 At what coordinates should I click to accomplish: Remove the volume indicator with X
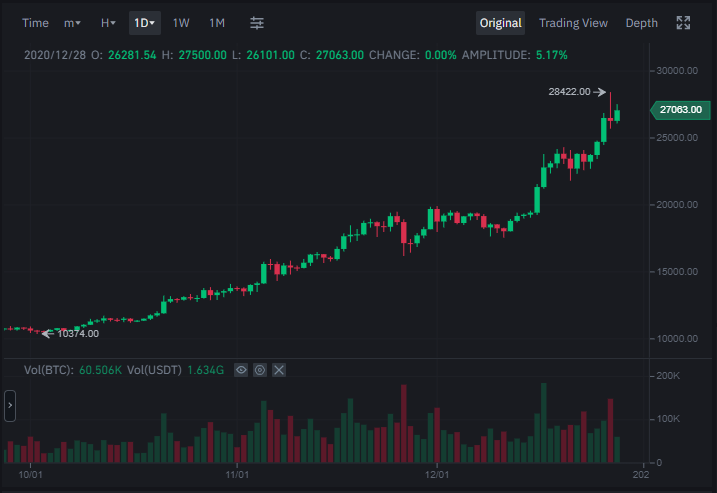coord(279,370)
